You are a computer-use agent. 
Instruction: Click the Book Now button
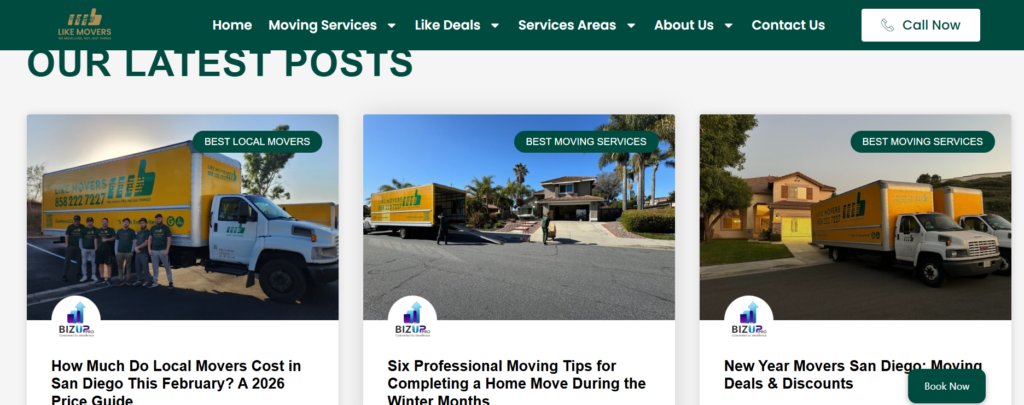pyautogui.click(x=946, y=386)
